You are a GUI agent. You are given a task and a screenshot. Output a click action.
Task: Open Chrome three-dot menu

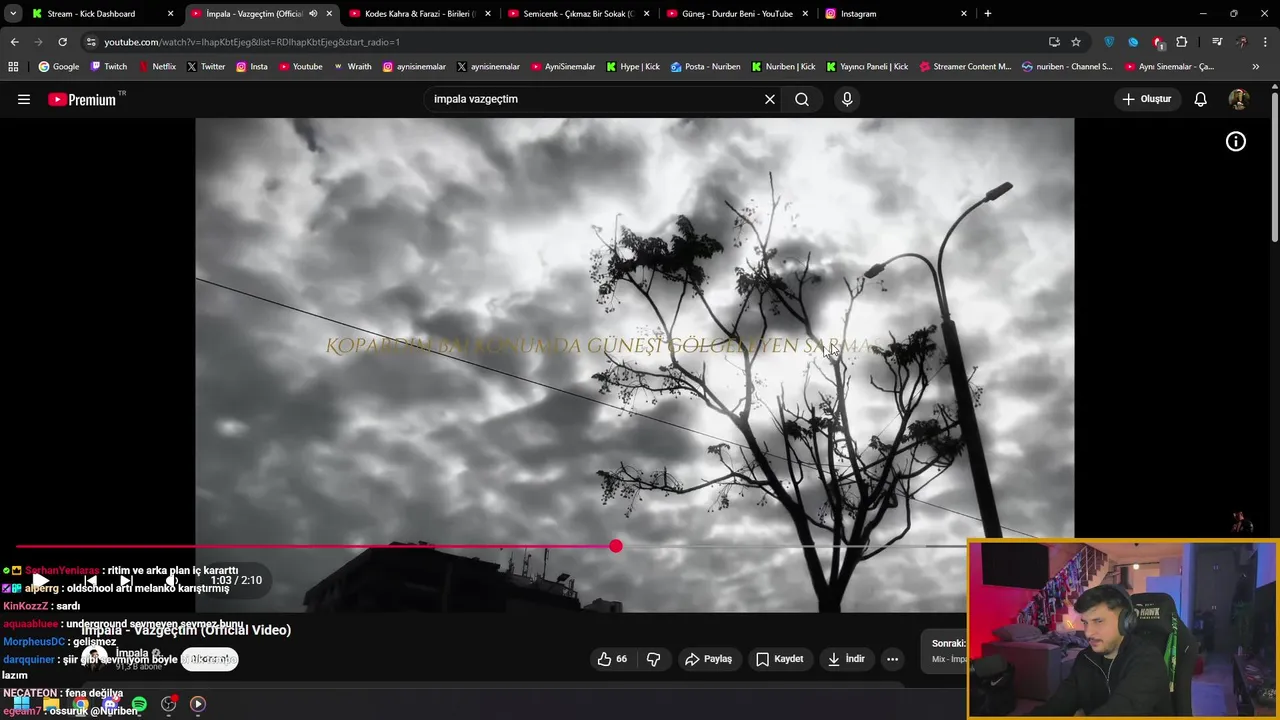pos(1266,42)
